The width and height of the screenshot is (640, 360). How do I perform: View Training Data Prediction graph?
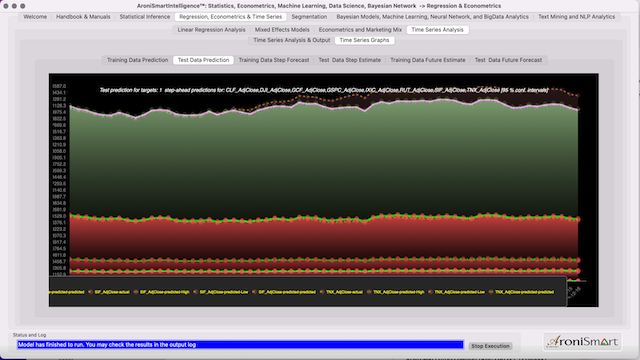point(137,60)
